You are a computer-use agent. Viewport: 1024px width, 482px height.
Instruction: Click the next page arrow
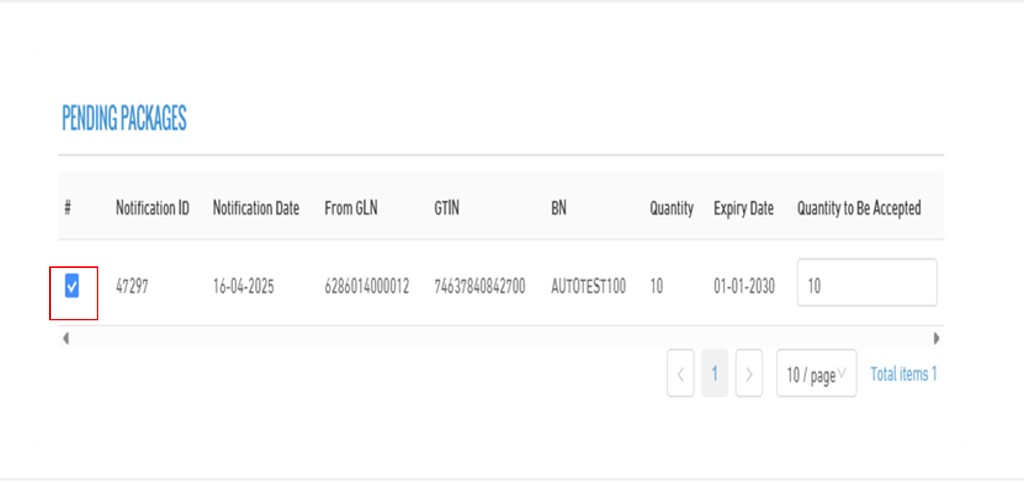pos(749,375)
